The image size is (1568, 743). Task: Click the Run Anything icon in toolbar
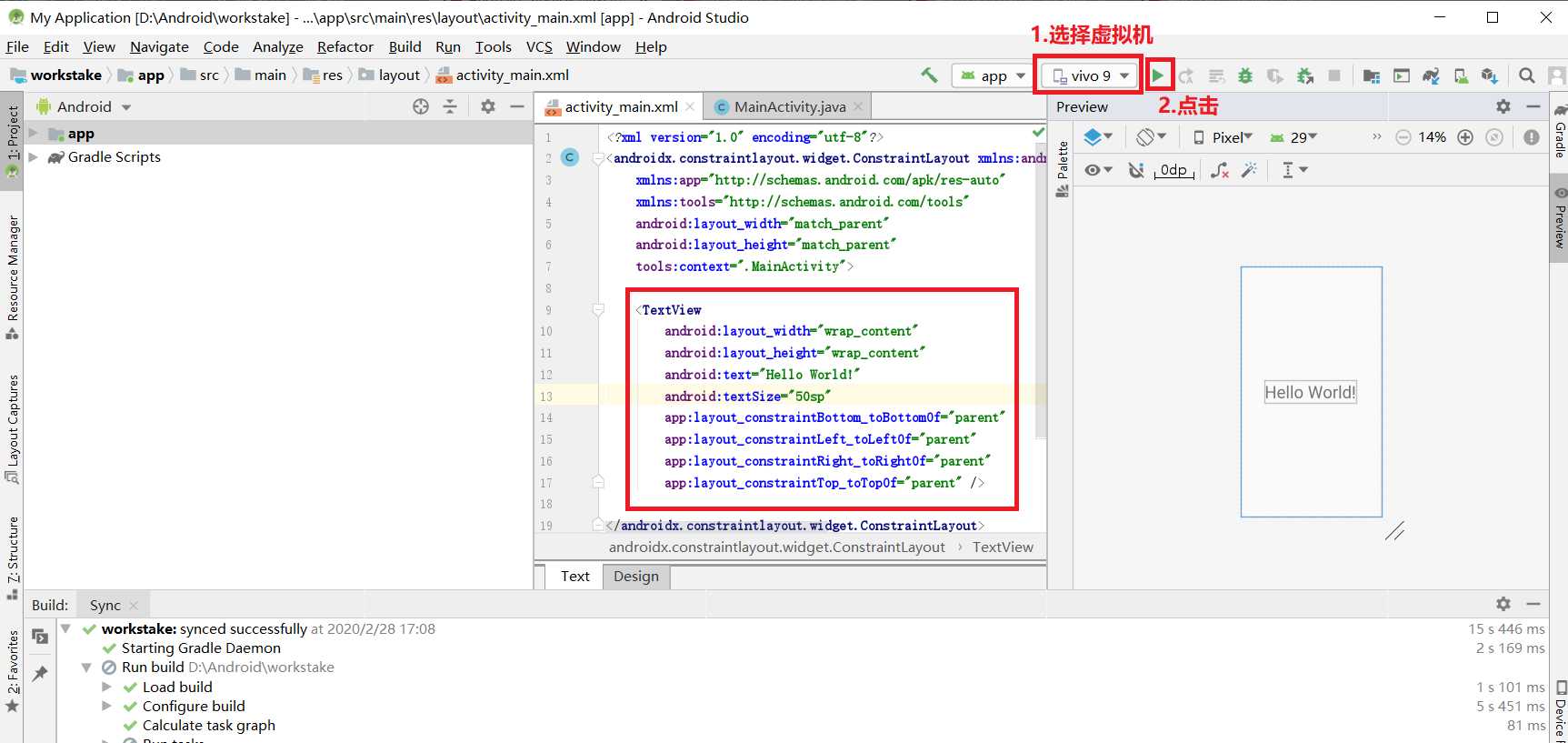tap(1402, 75)
